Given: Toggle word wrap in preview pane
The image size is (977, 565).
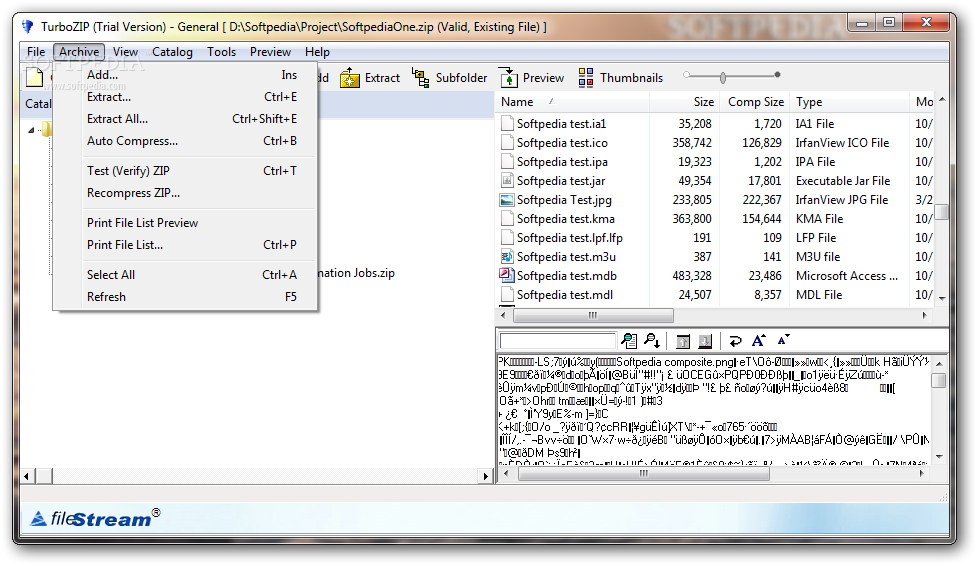Looking at the screenshot, I should pyautogui.click(x=735, y=341).
